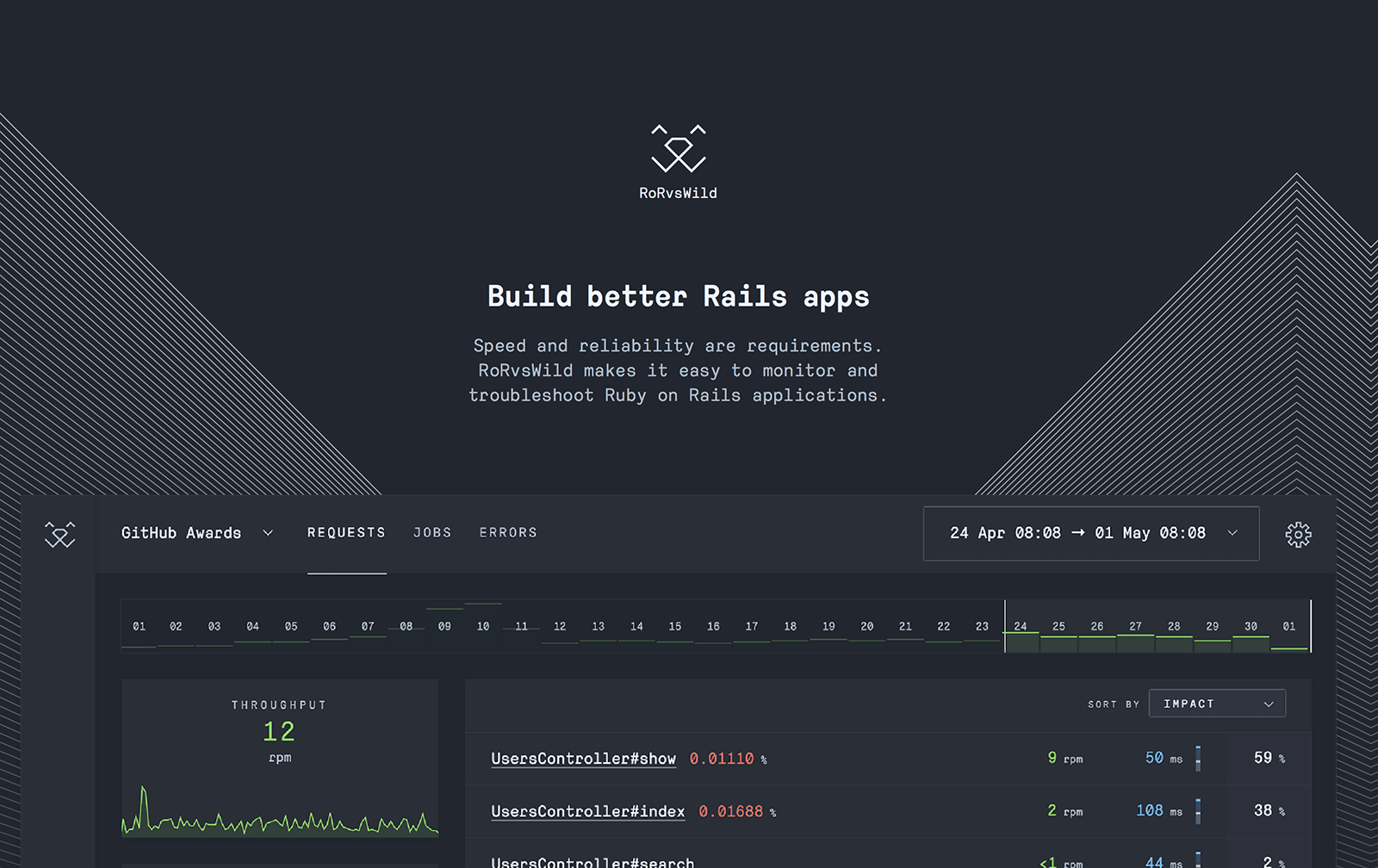1378x868 pixels.
Task: Select day 18 on the timeline
Action: pyautogui.click(x=791, y=626)
